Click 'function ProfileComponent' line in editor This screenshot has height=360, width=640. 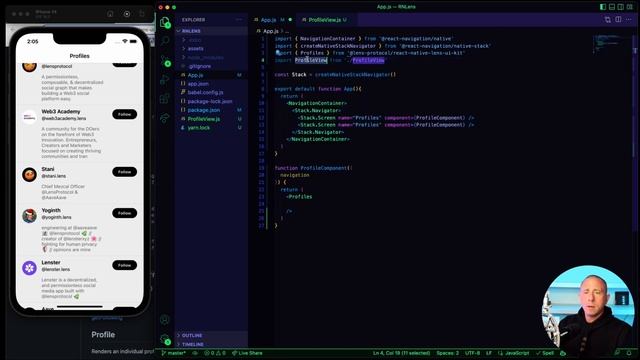click(313, 168)
